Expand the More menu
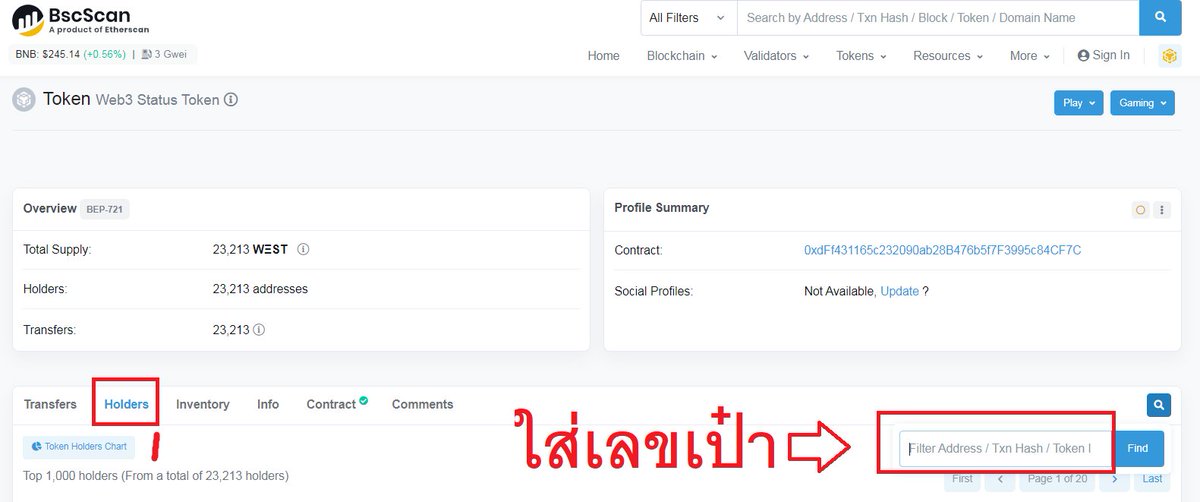This screenshot has width=1200, height=502. tap(1029, 56)
